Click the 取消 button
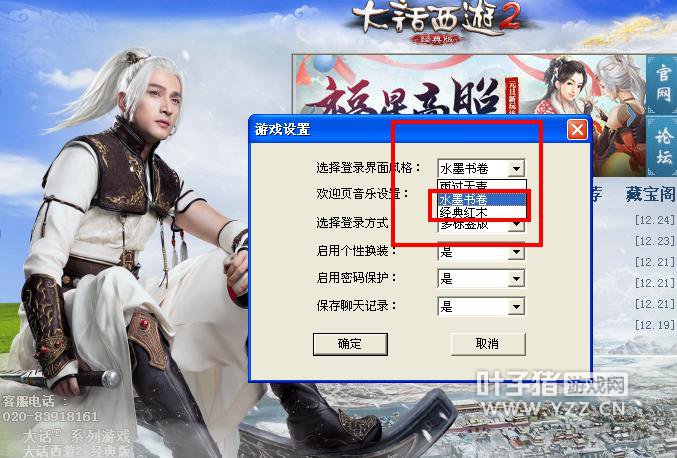The height and width of the screenshot is (458, 677). tap(488, 344)
